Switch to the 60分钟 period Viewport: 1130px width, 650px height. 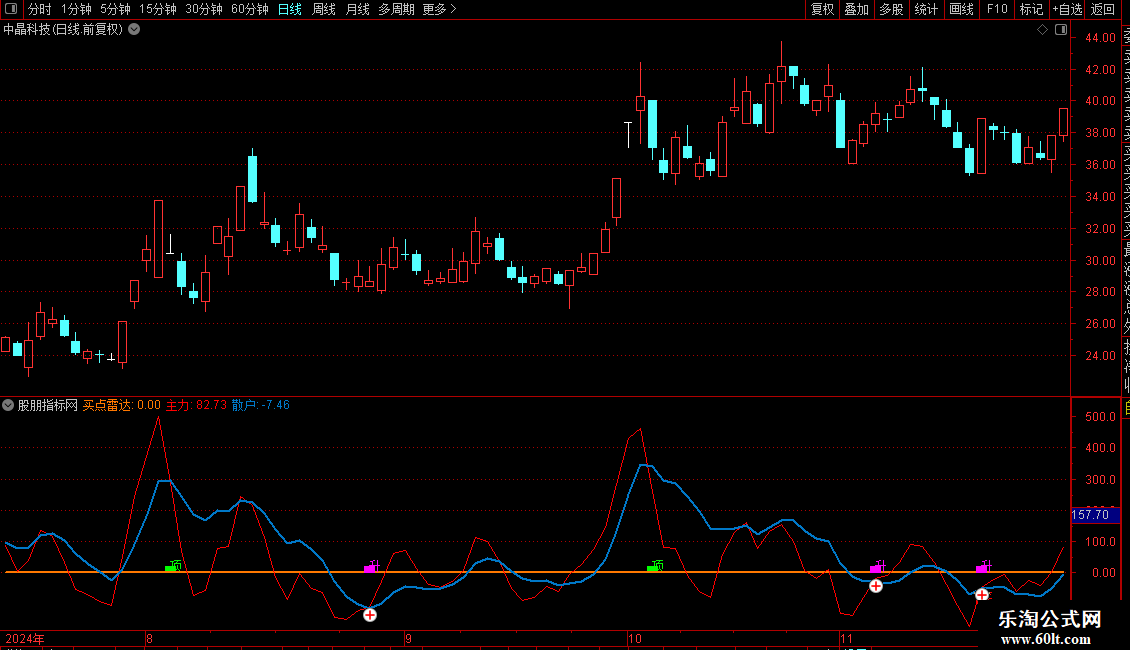point(249,9)
